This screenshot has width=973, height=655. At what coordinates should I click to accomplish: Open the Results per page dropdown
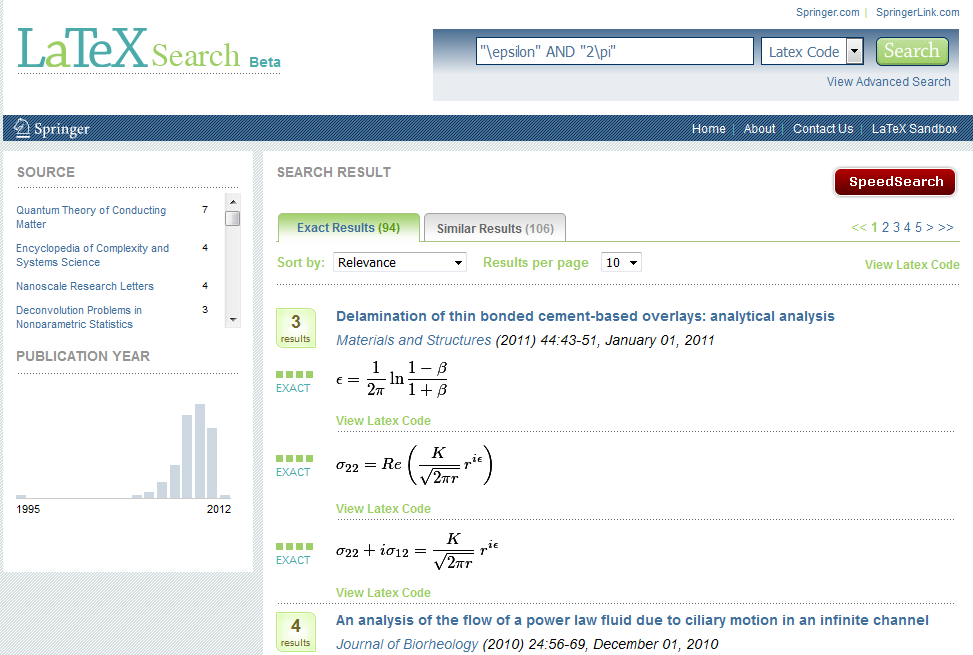point(621,262)
